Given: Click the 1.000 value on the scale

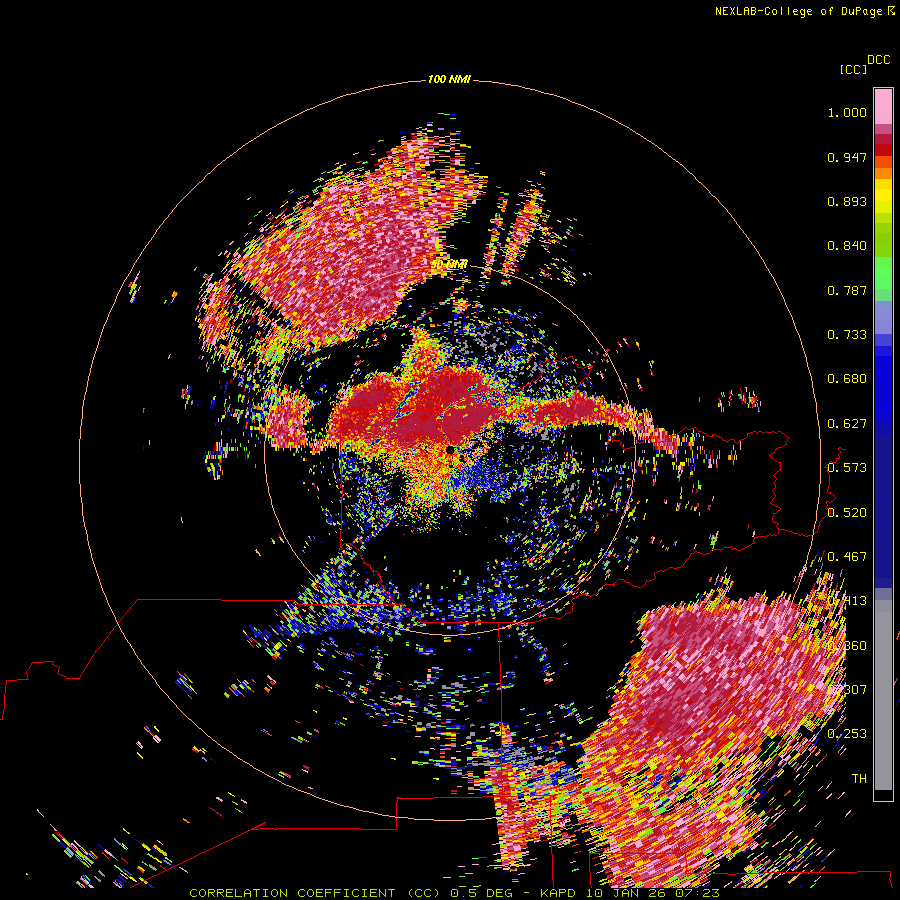Looking at the screenshot, I should 847,113.
